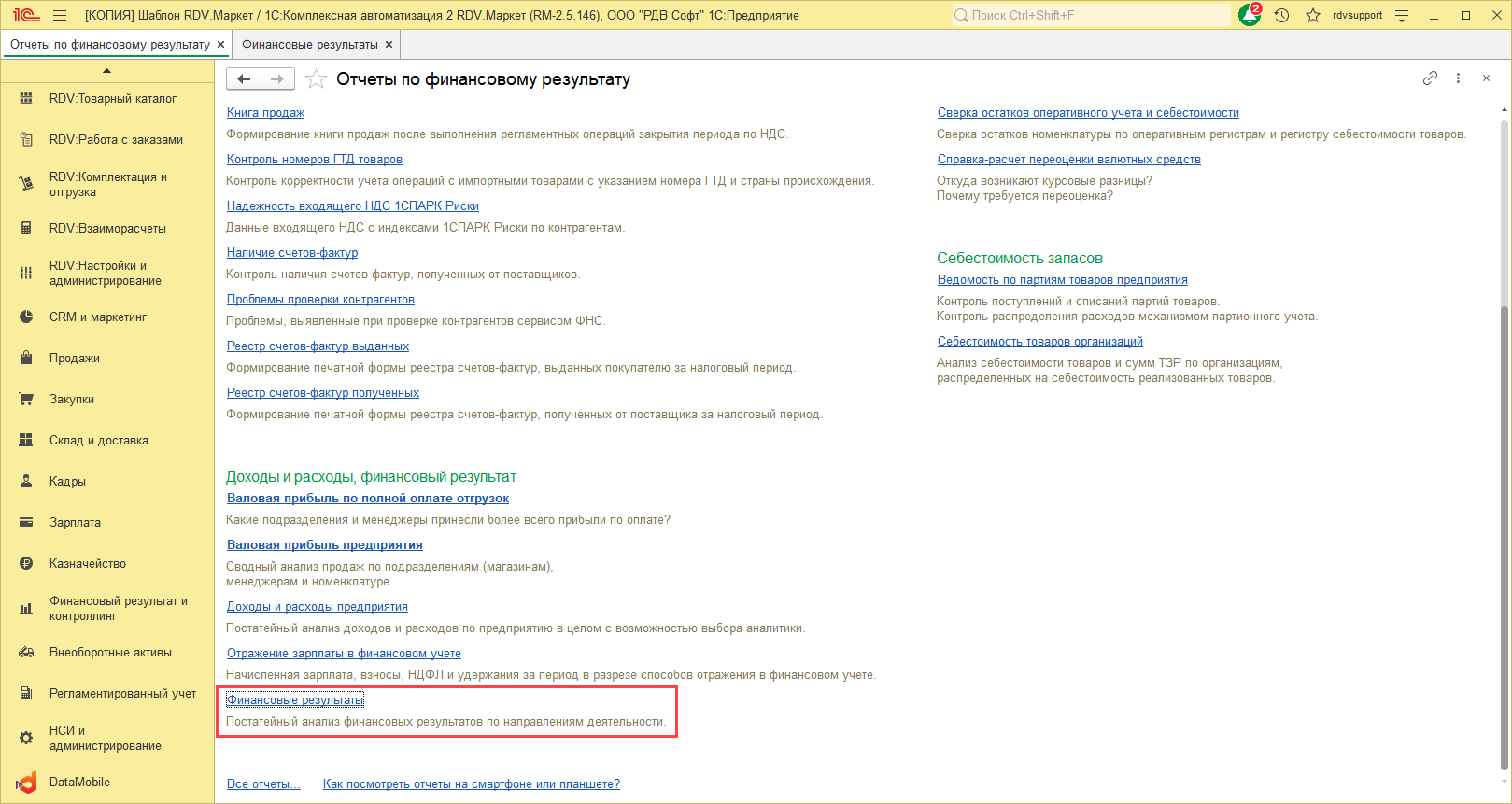
Task: Open Доходы и расходы предприятия report
Action: [x=318, y=607]
